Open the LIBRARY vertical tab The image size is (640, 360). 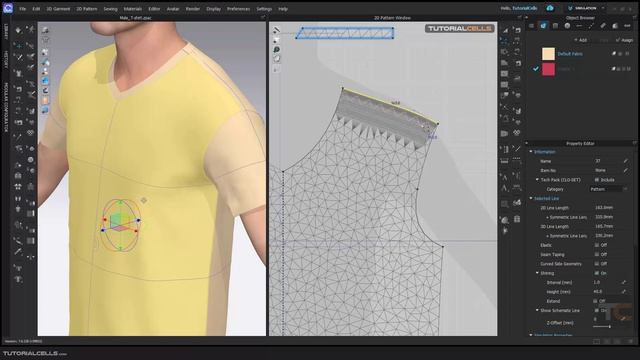pos(6,32)
